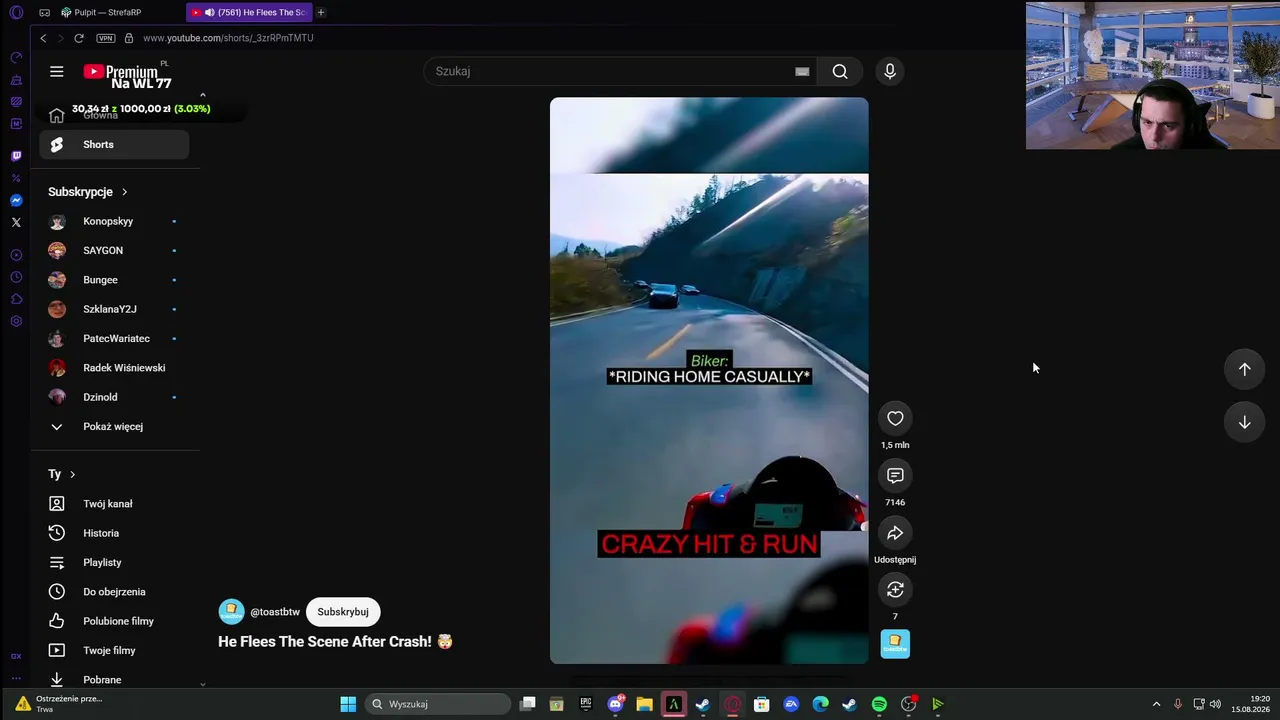
Task: Open Messenger in the Opera sidebar
Action: 16,200
